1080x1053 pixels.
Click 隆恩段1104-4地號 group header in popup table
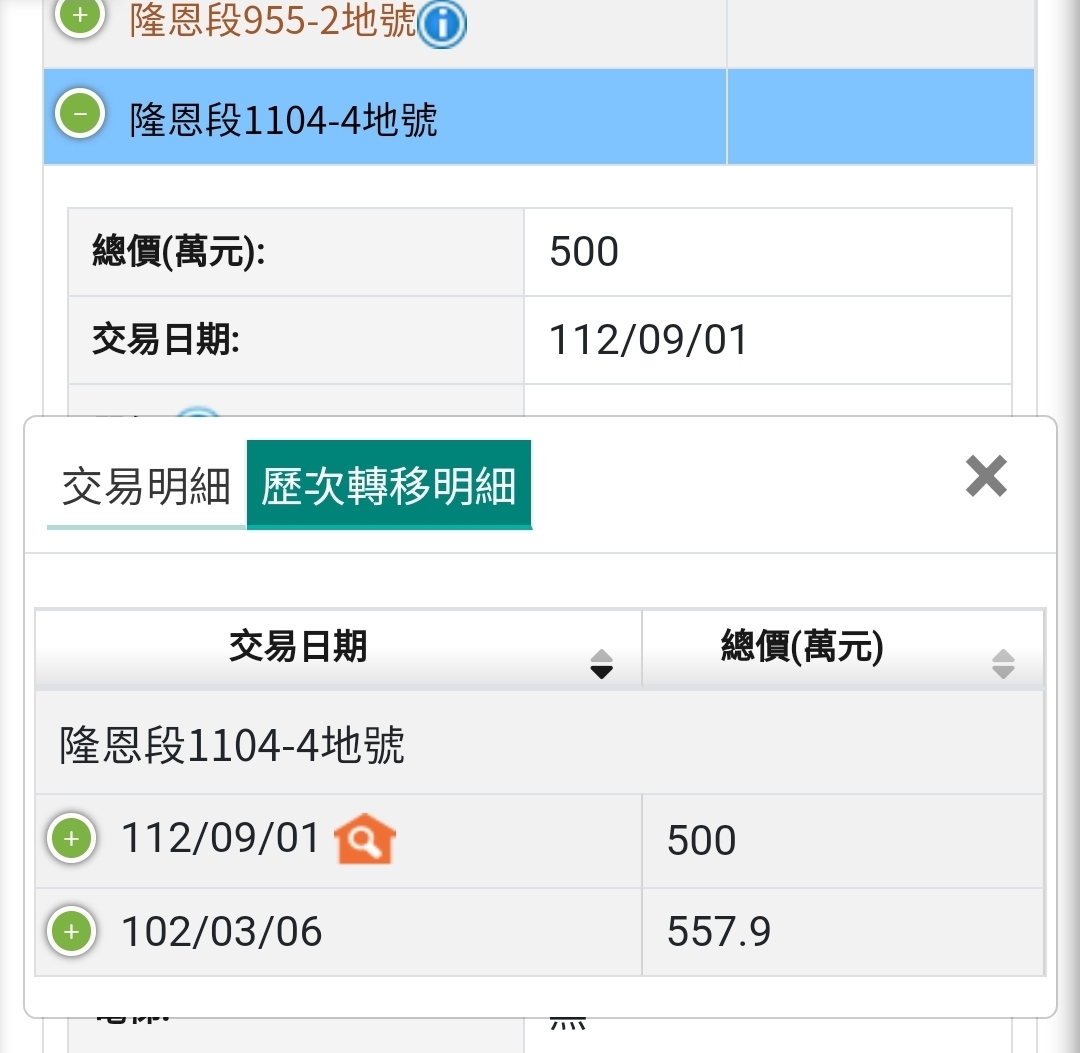click(232, 746)
